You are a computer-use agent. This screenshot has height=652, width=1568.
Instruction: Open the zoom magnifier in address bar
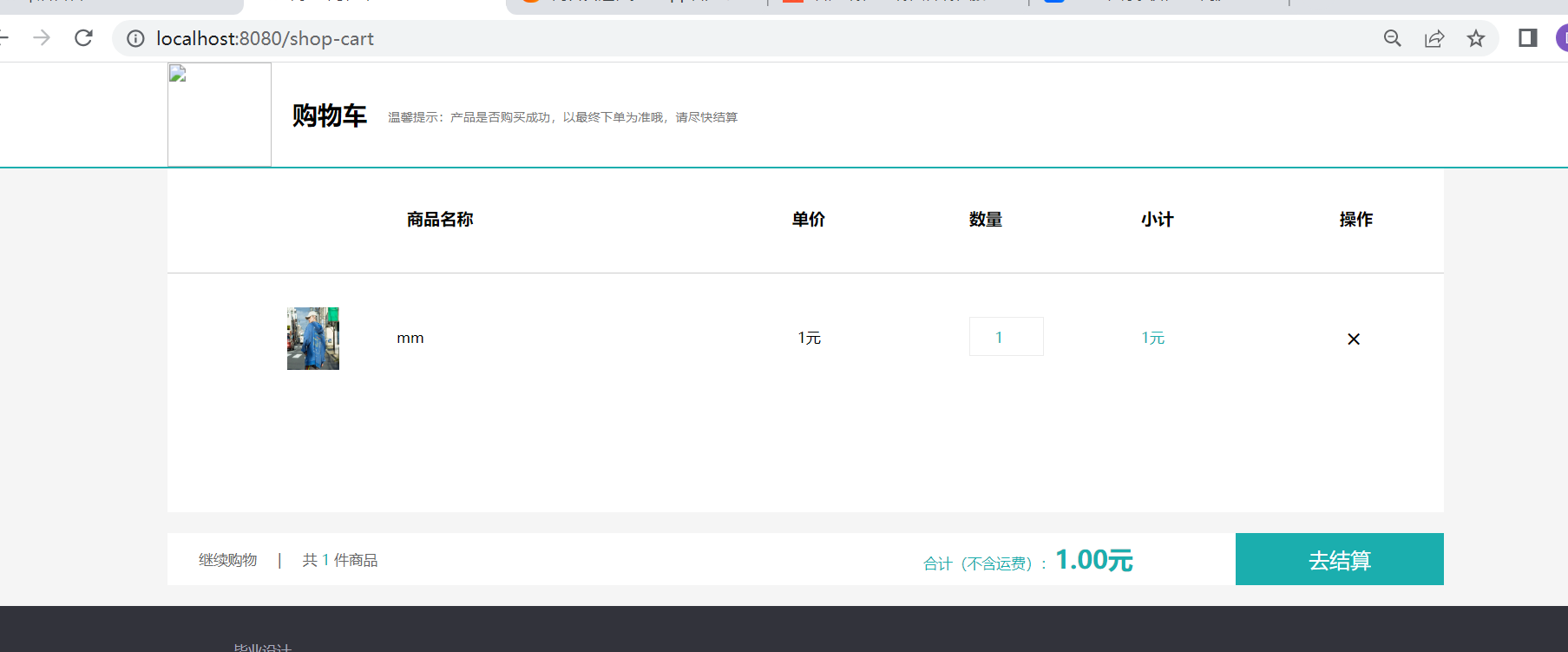click(x=1392, y=38)
